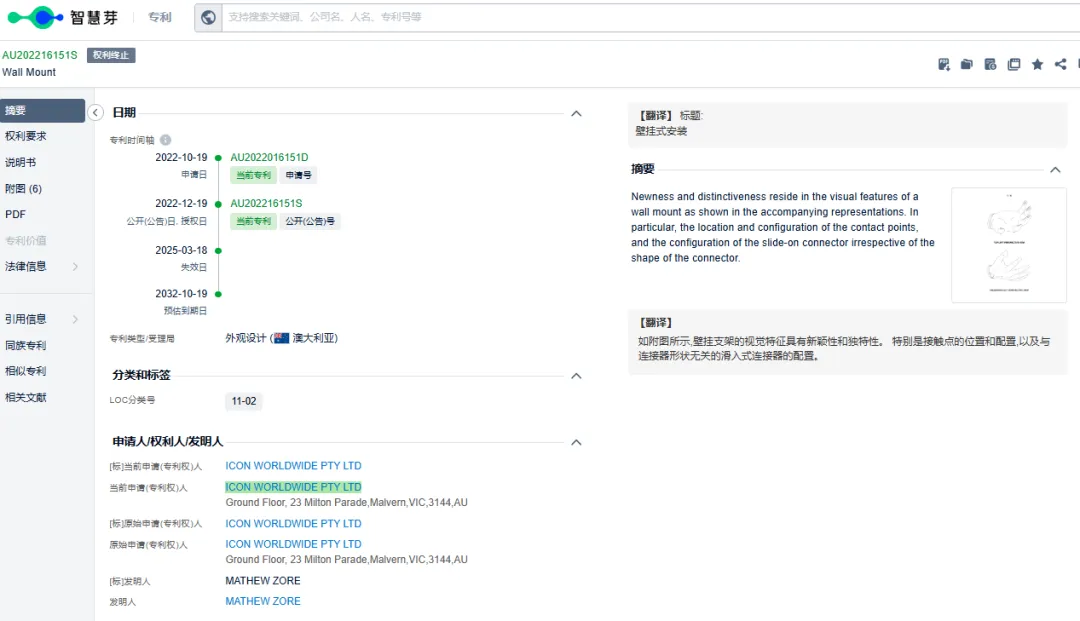Open 附图 (6) sidebar tab
Screen dimensions: 1080x621
pos(23,189)
